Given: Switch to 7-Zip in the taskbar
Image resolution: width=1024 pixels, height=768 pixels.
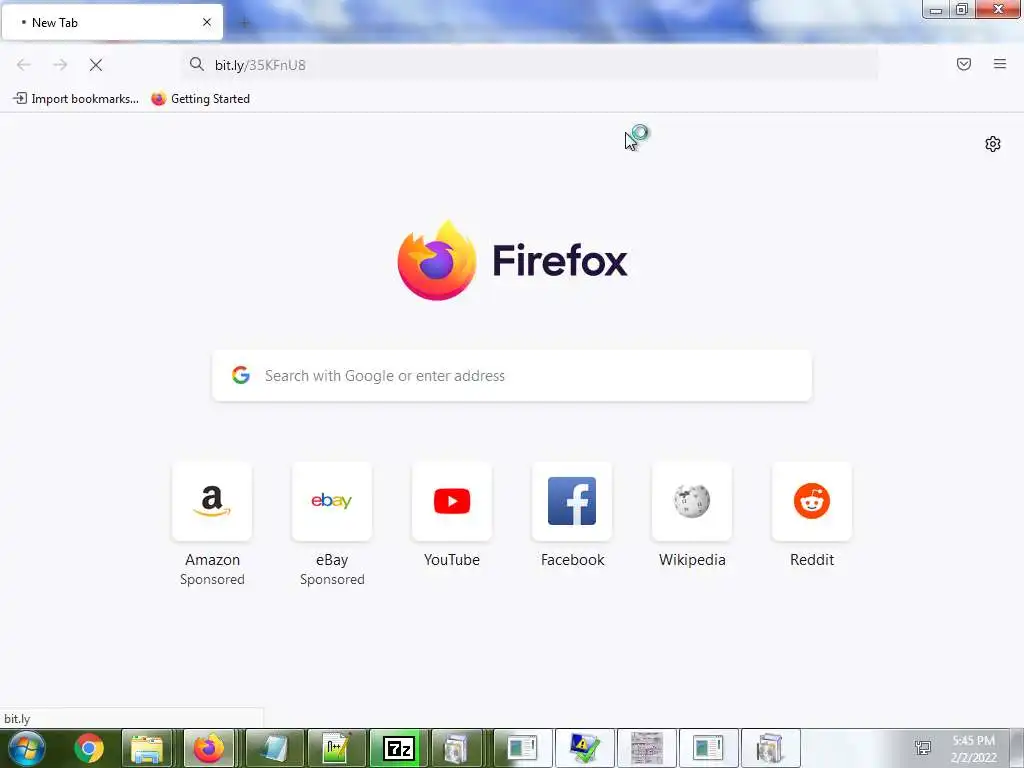Looking at the screenshot, I should (399, 748).
